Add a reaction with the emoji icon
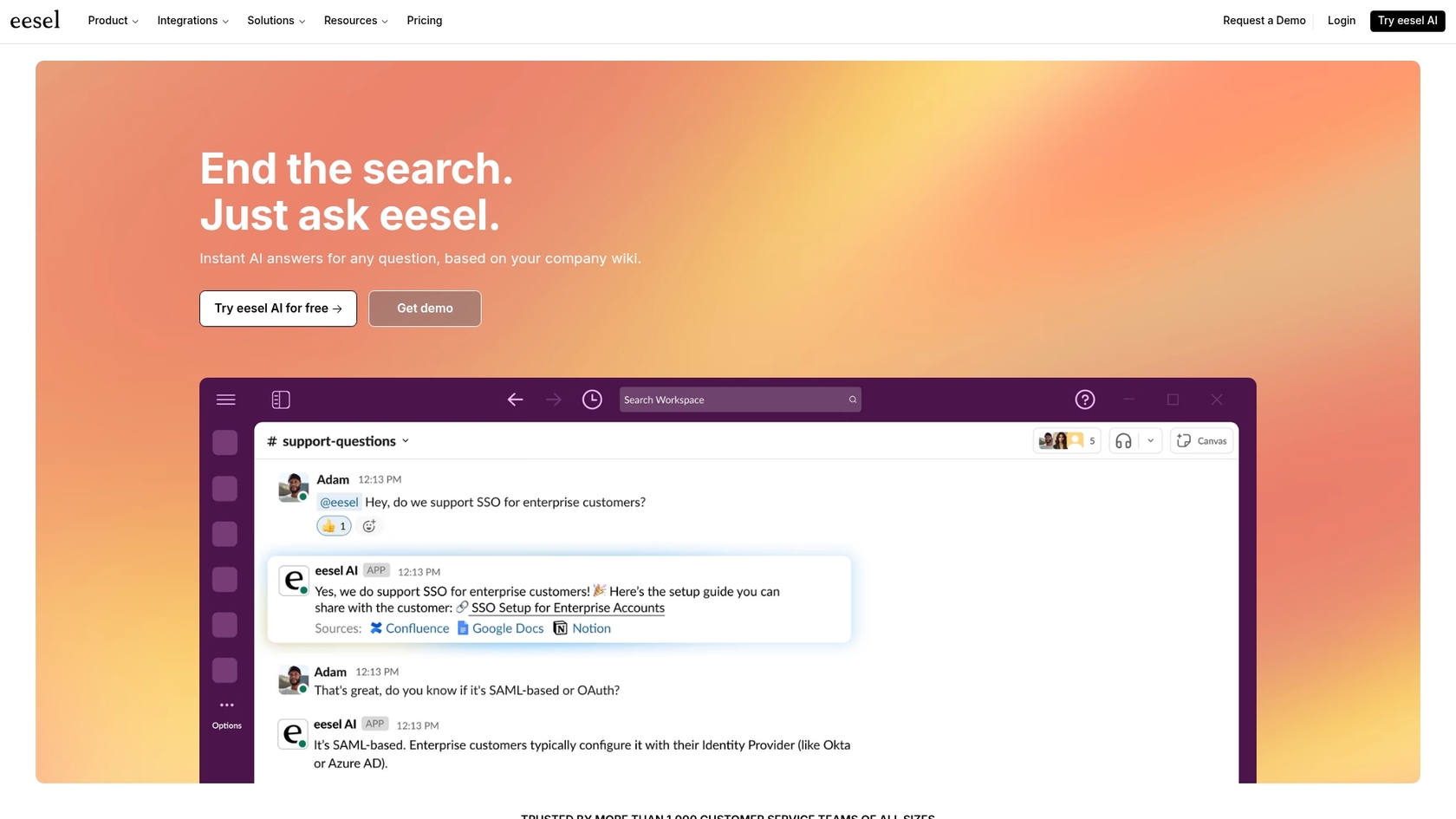Image resolution: width=1456 pixels, height=819 pixels. [x=369, y=525]
